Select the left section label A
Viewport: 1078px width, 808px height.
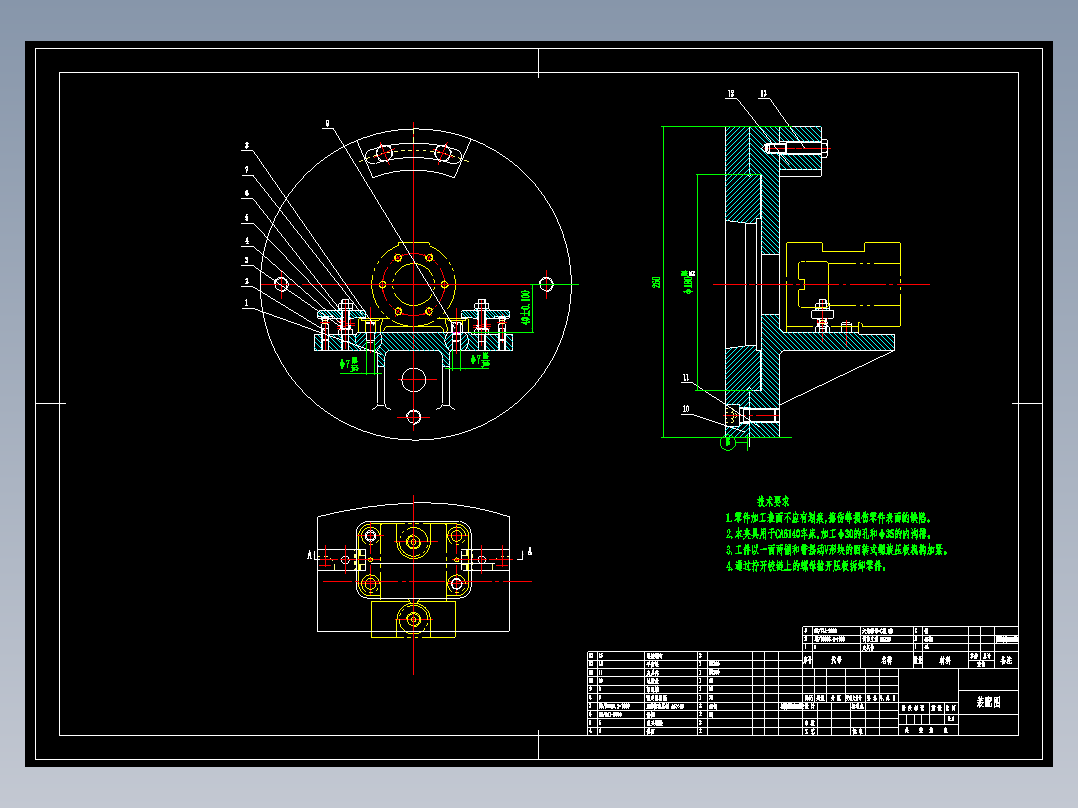[309, 555]
